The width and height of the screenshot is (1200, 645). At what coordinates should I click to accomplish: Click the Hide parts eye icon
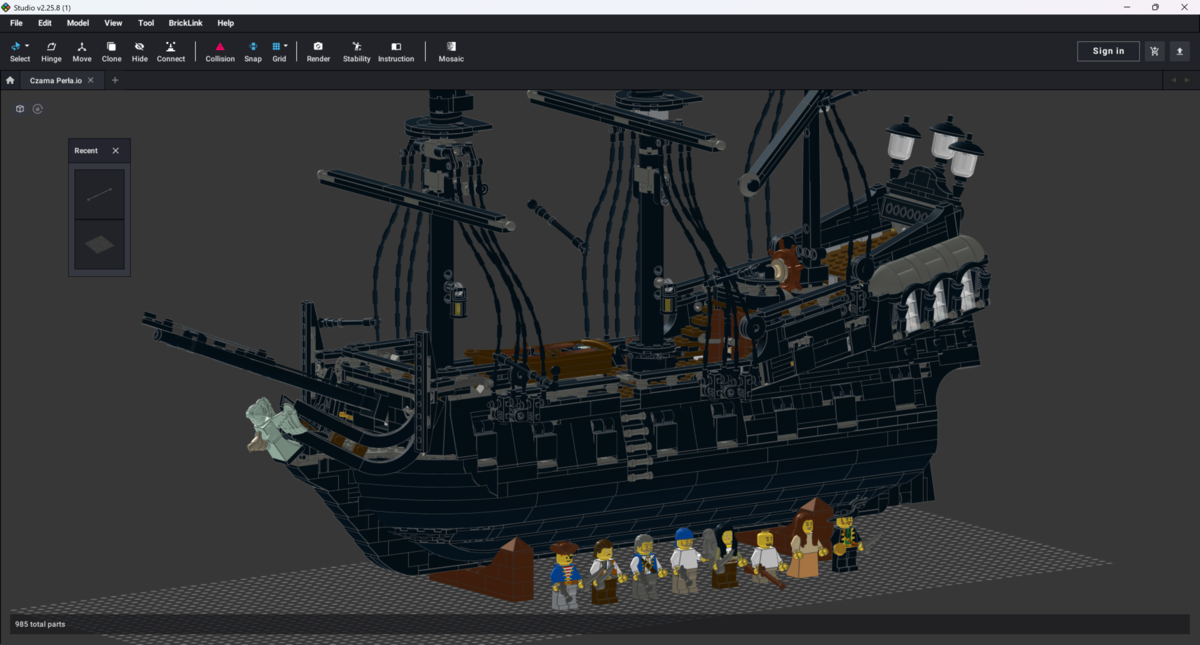tap(139, 52)
